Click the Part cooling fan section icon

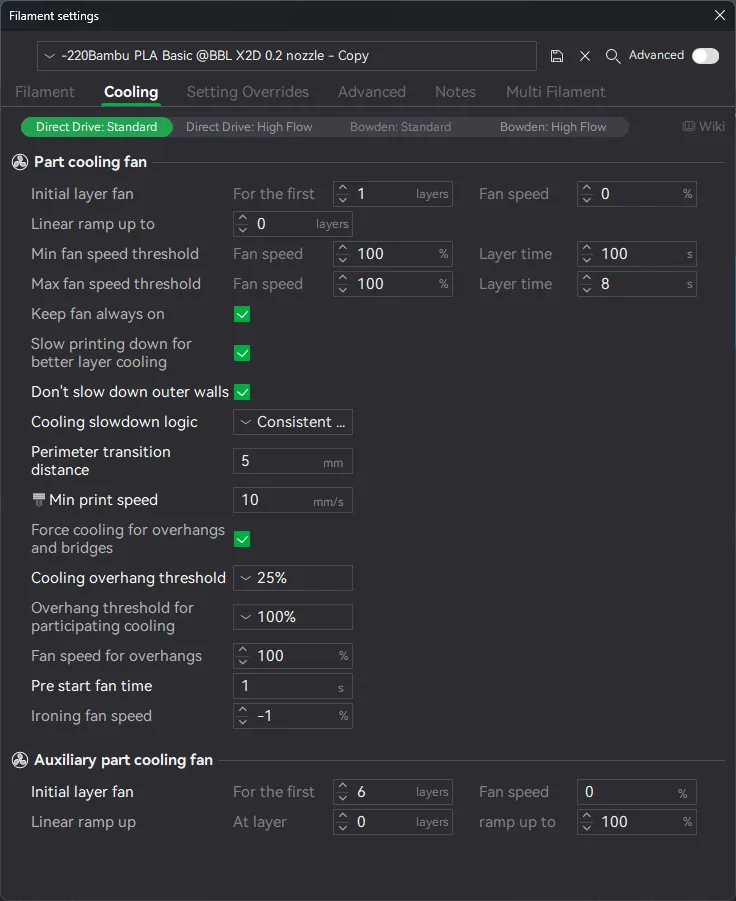[20, 162]
